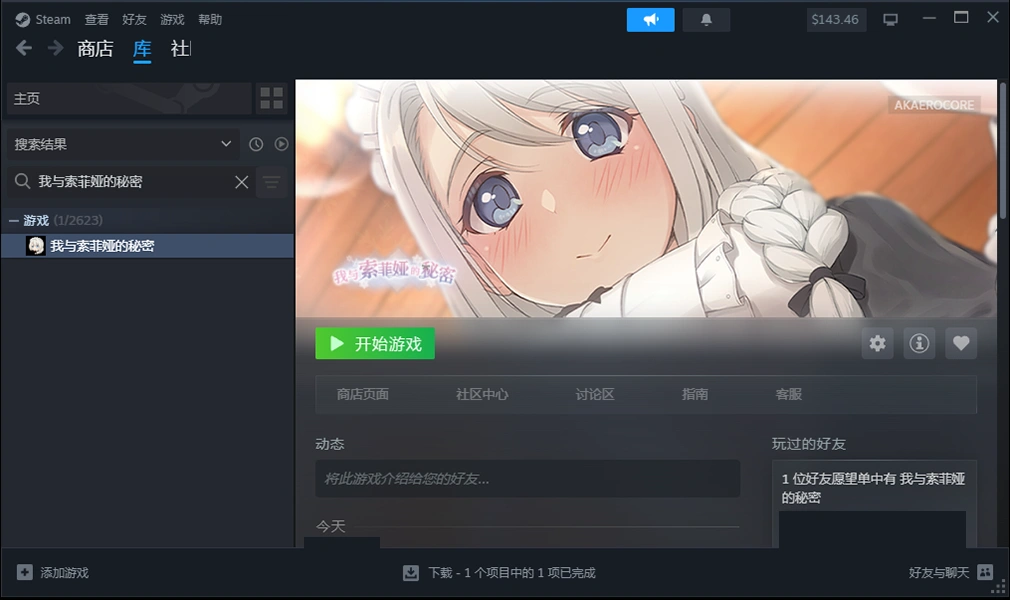Toggle ready-to-play filter icon

(x=281, y=144)
